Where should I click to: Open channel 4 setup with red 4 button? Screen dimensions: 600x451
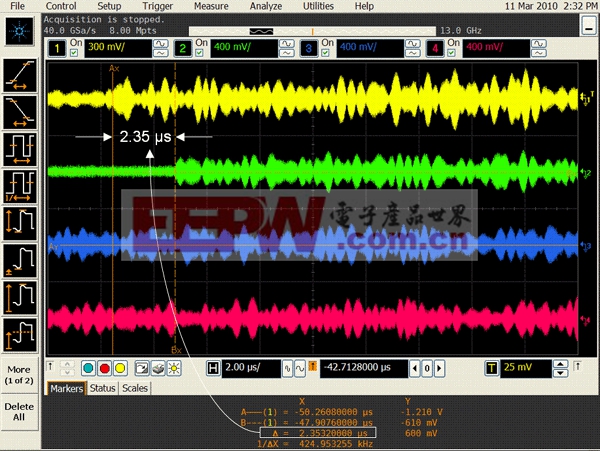[435, 48]
